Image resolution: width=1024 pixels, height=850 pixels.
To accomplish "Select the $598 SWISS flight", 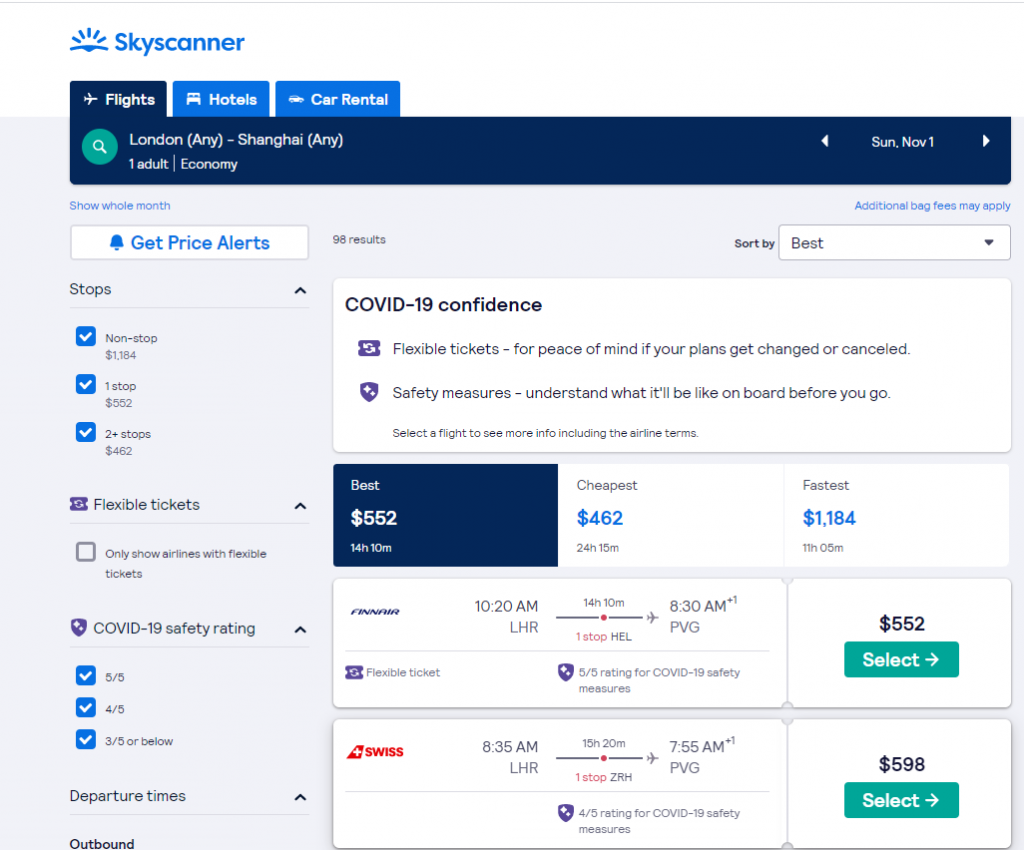I will (901, 800).
